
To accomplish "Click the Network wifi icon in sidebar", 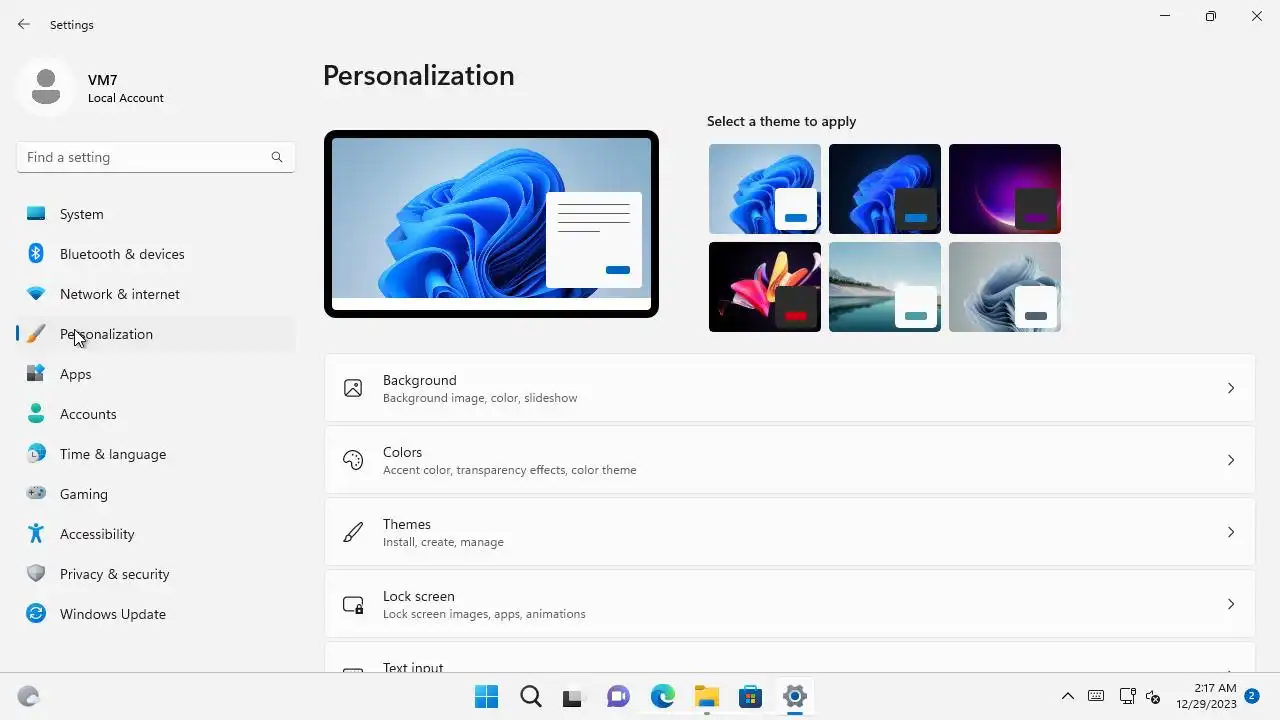I will click(36, 294).
